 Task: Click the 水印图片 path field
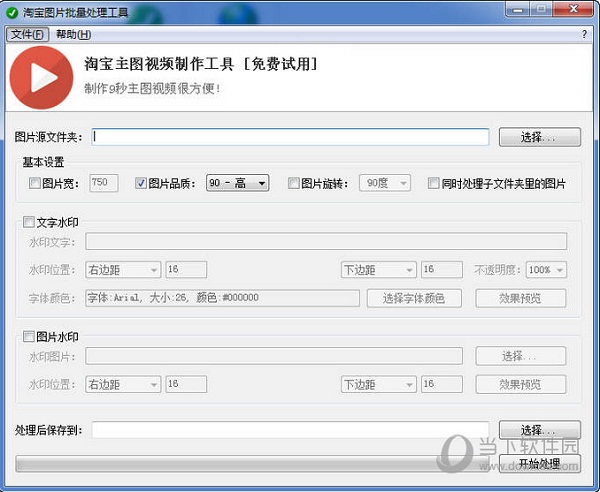coord(274,356)
